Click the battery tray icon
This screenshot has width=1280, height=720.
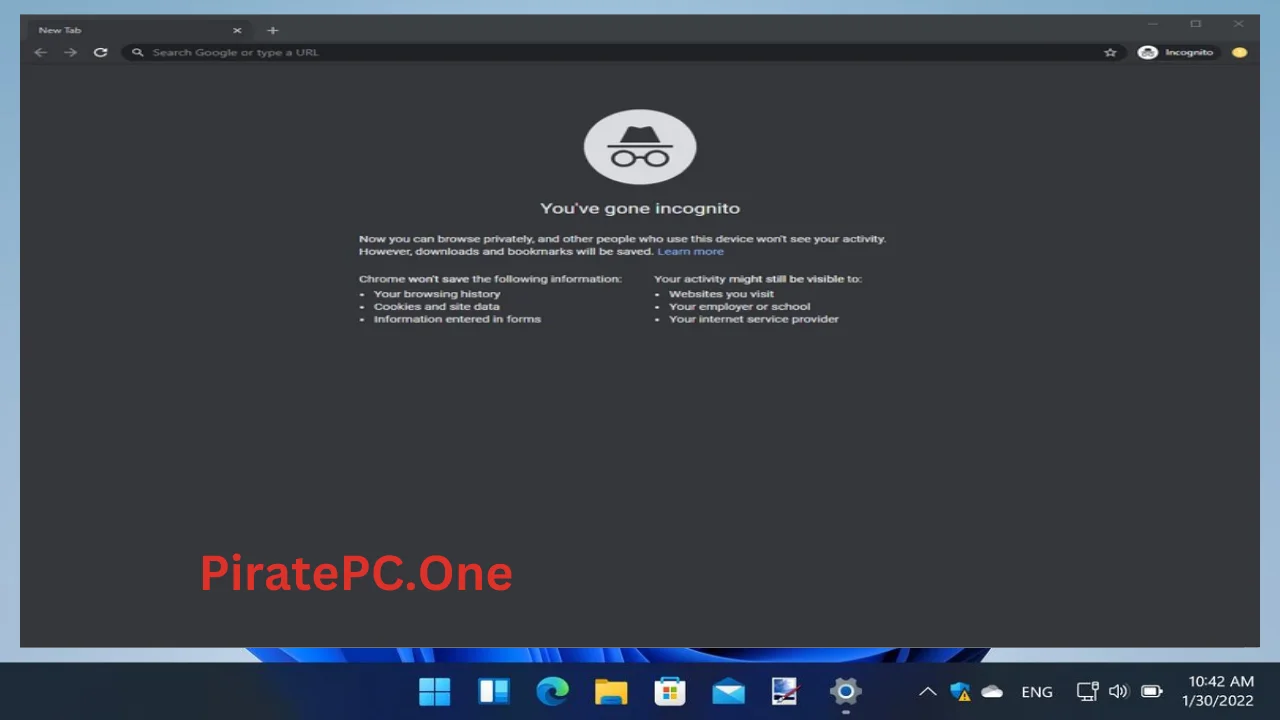[x=1151, y=691]
